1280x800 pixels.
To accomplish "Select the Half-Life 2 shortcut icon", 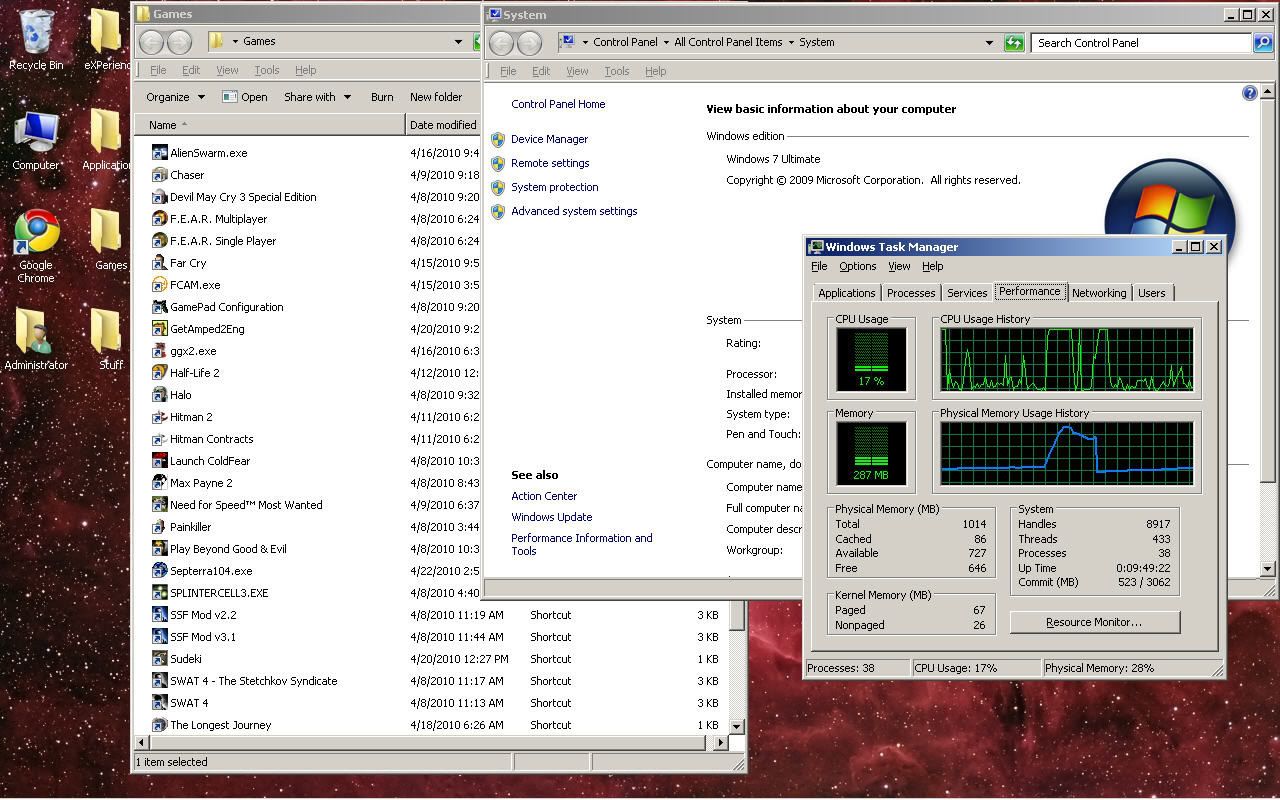I will [x=159, y=373].
